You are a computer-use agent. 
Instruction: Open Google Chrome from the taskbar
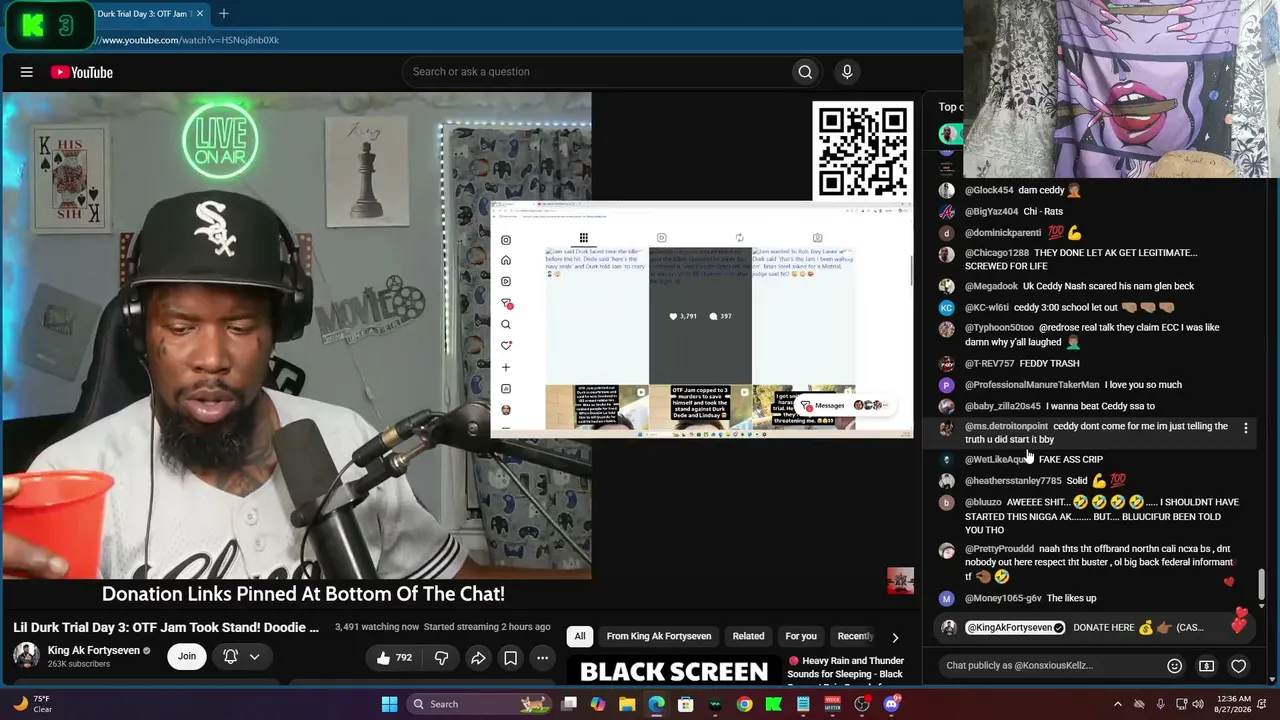(x=744, y=704)
